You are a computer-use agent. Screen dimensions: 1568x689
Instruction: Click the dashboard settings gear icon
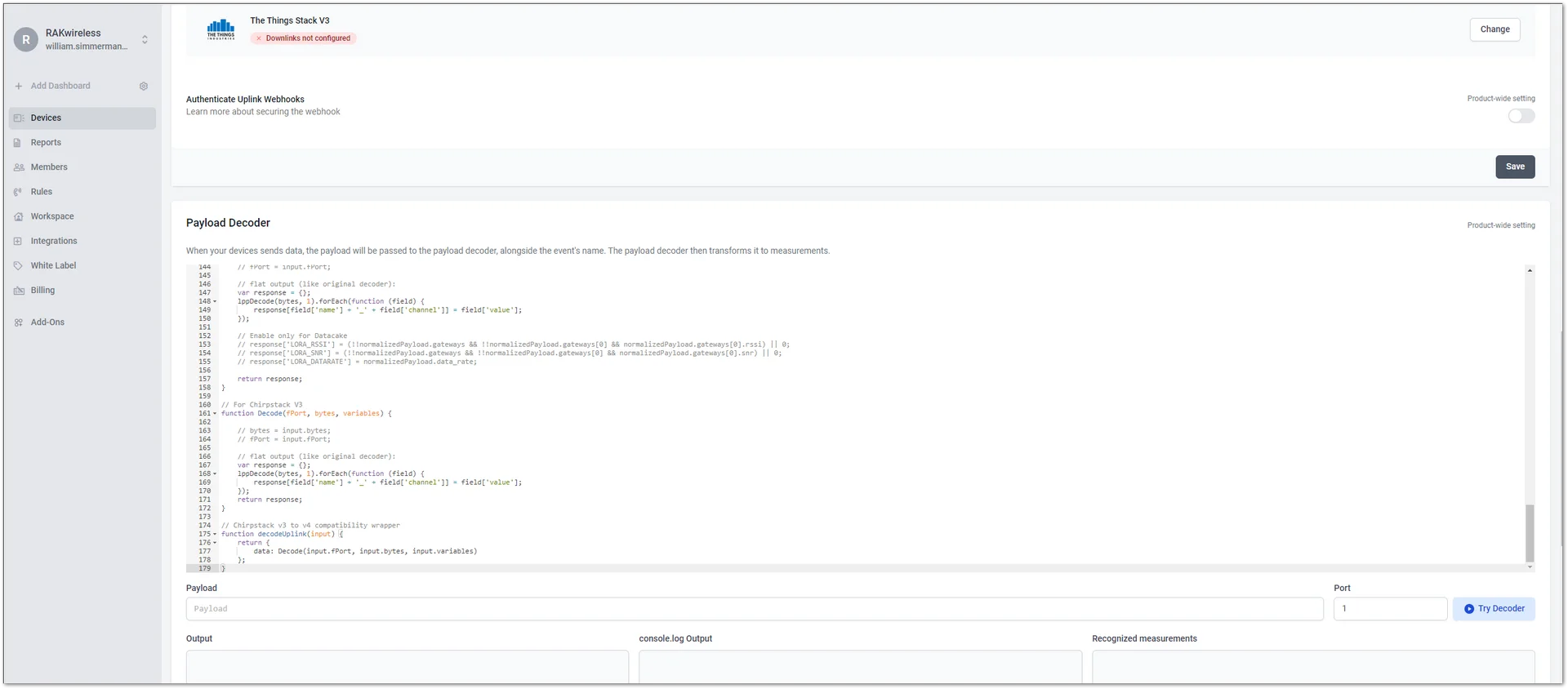pyautogui.click(x=144, y=86)
